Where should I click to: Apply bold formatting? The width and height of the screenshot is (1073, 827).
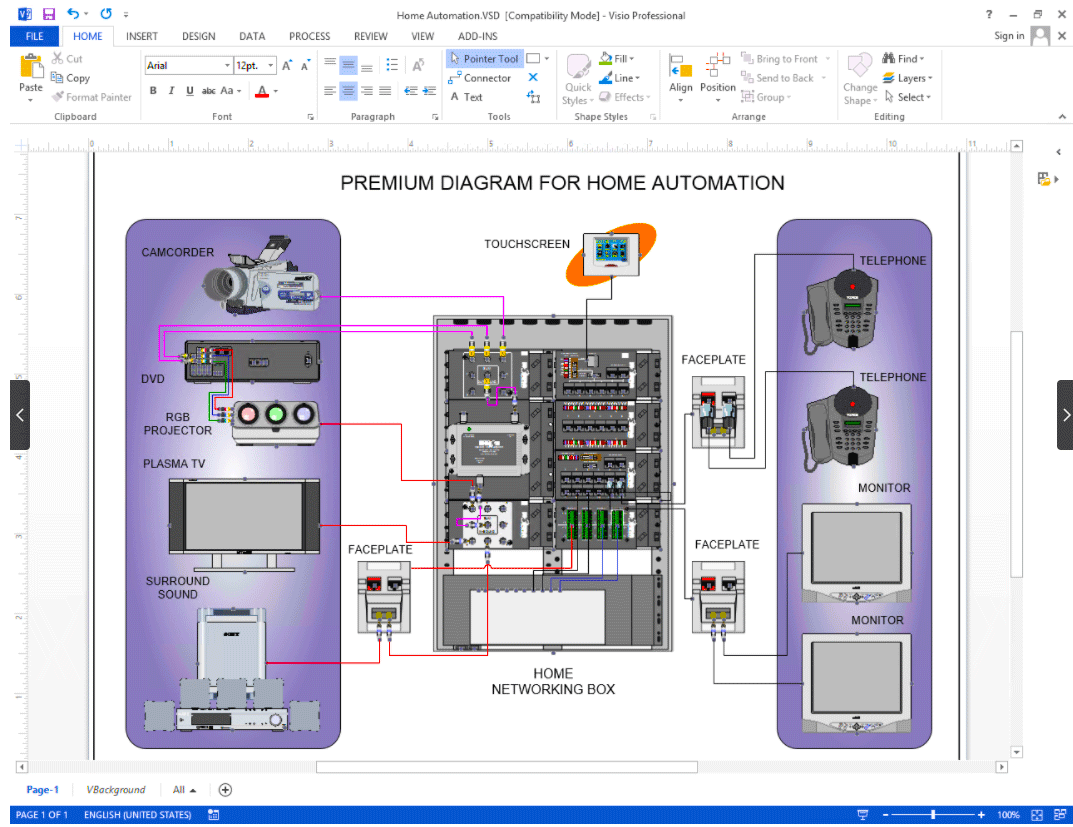tap(153, 90)
